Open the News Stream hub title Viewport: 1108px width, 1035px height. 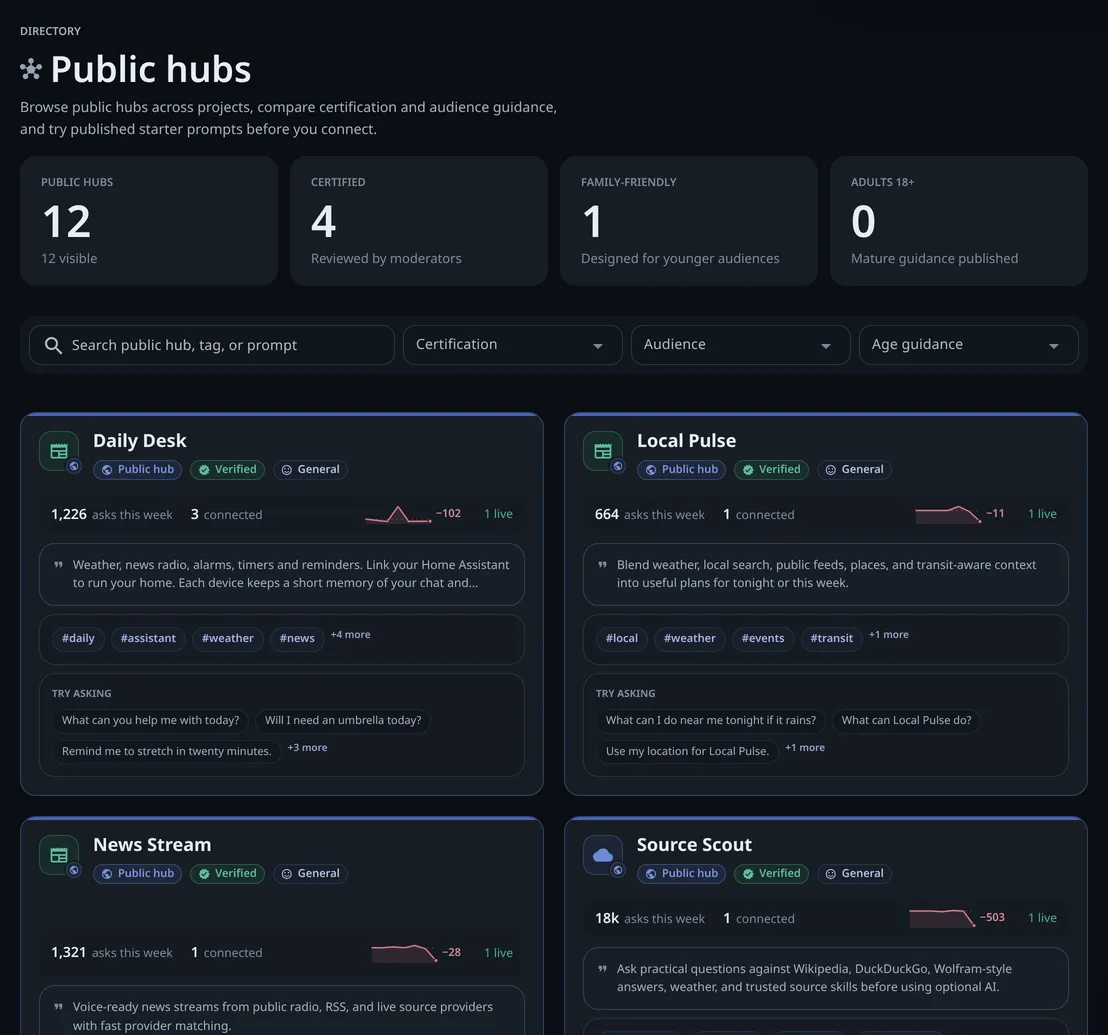[x=152, y=845]
